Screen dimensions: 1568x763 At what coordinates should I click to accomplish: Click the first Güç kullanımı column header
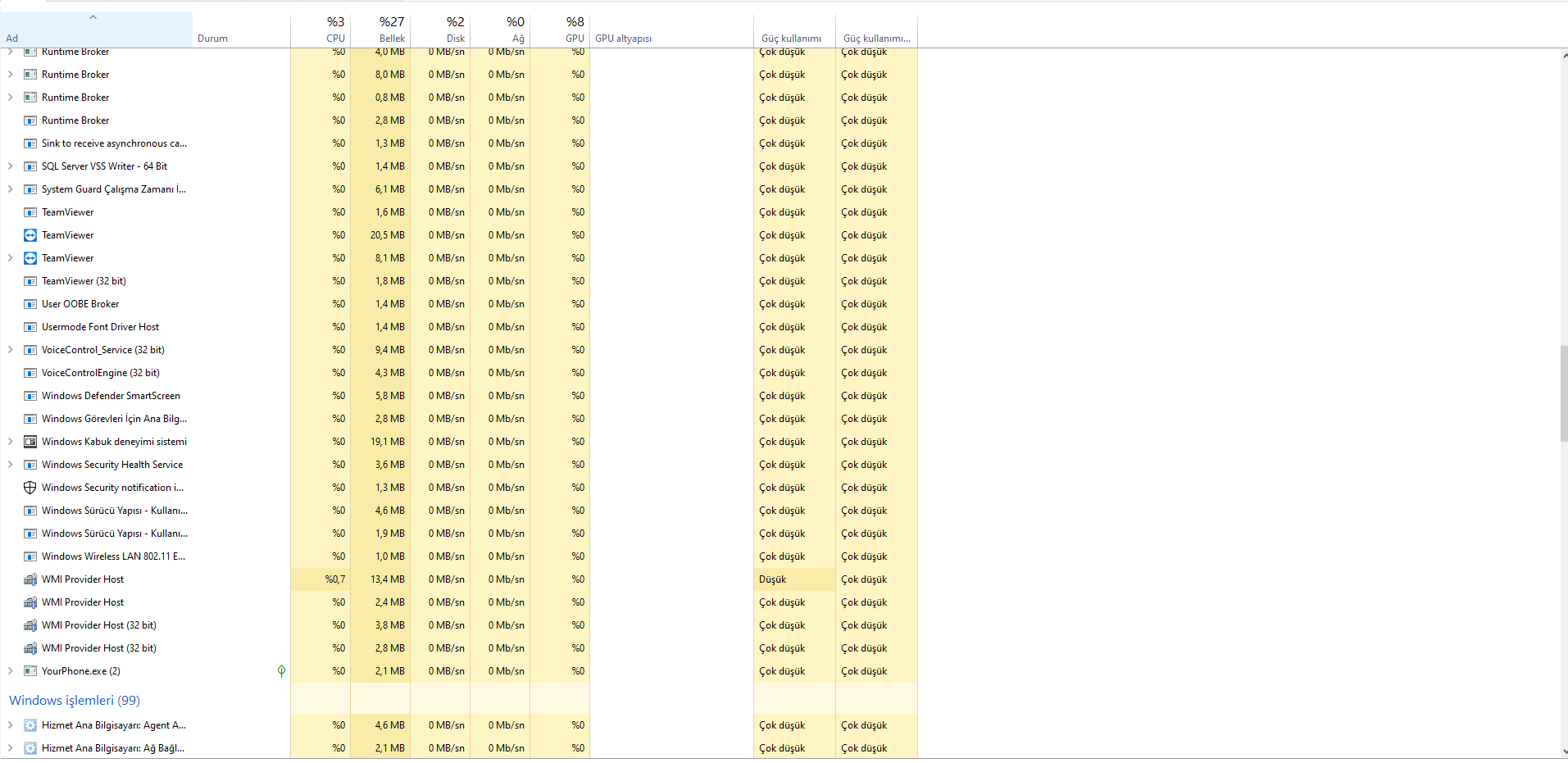coord(794,30)
